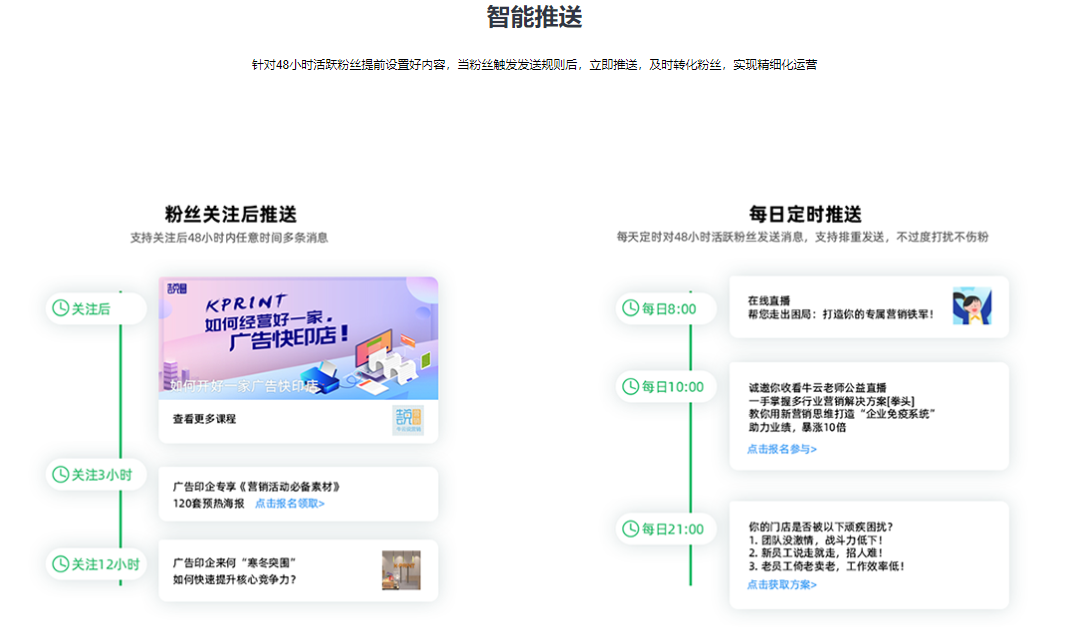Screen dimensions: 1076x644
Task: Open the 广告印企专享 营销活动必备素材 message
Action: pyautogui.click(x=257, y=487)
